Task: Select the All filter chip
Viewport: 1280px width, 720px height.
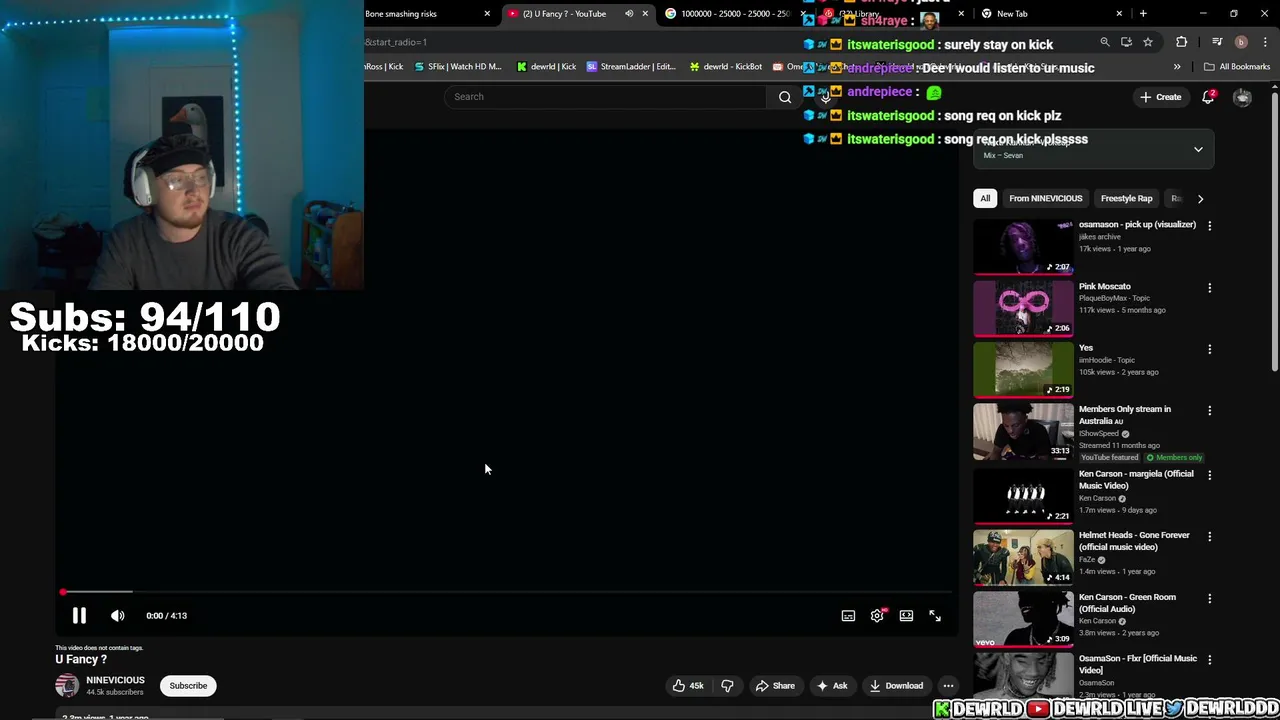Action: tap(985, 198)
